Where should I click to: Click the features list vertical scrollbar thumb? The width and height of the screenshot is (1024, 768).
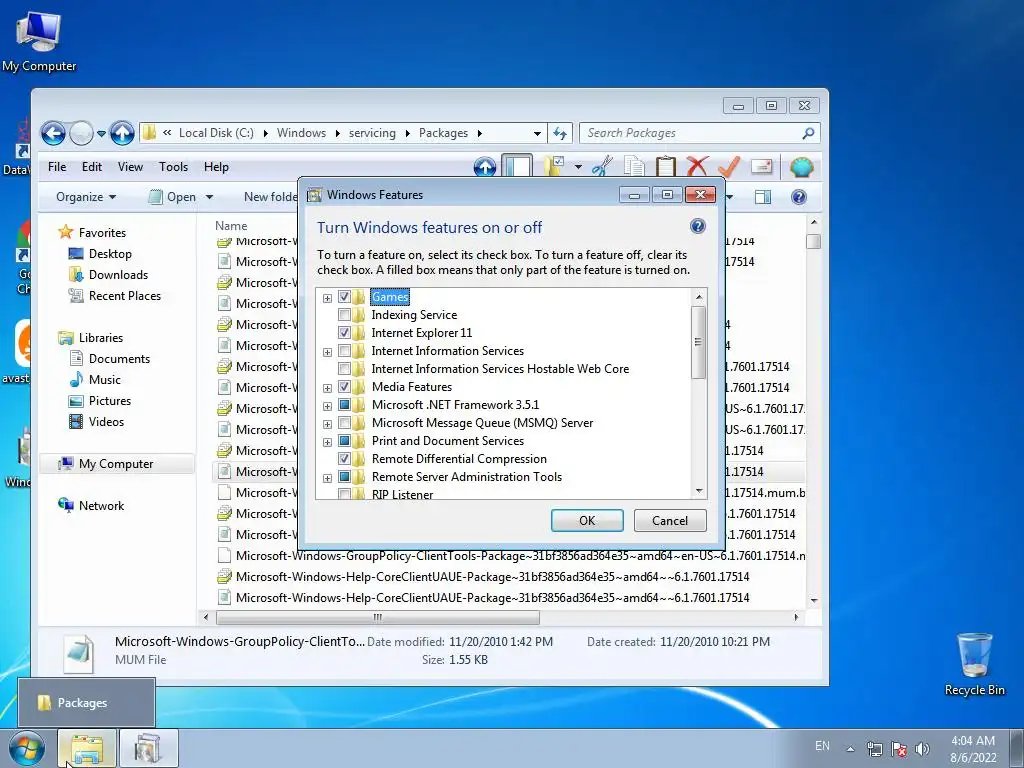coord(698,342)
